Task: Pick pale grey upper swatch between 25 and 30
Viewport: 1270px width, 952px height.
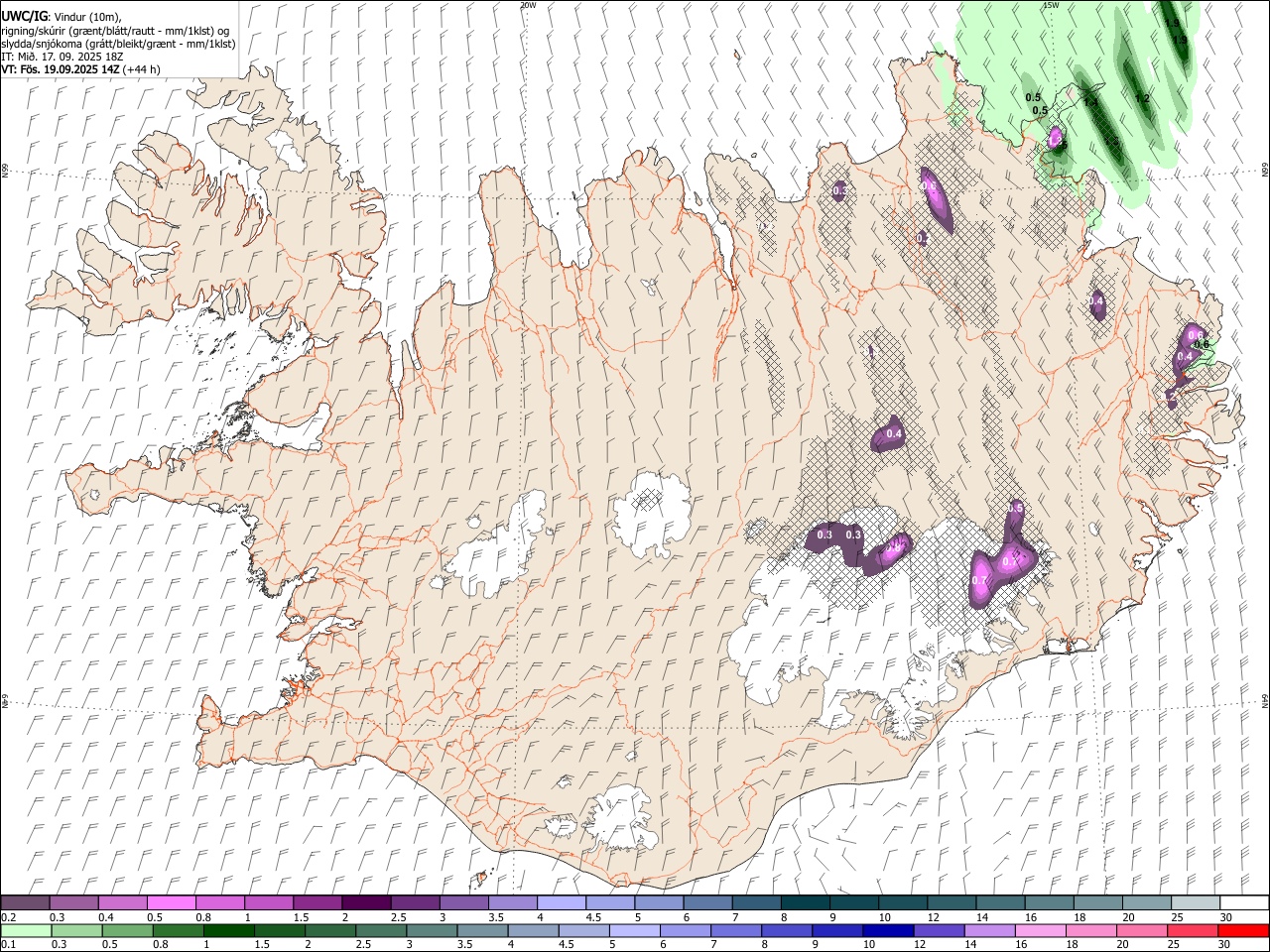Action: (1197, 903)
